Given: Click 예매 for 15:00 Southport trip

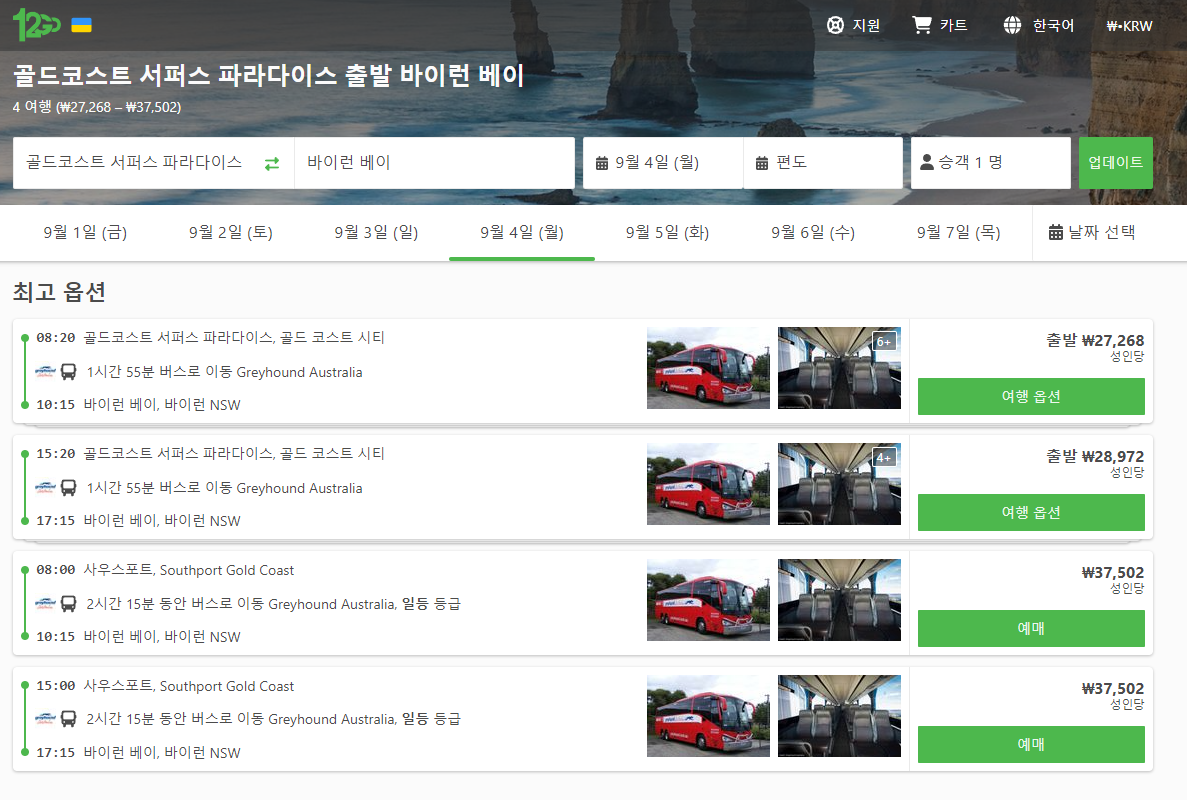Looking at the screenshot, I should (1031, 744).
